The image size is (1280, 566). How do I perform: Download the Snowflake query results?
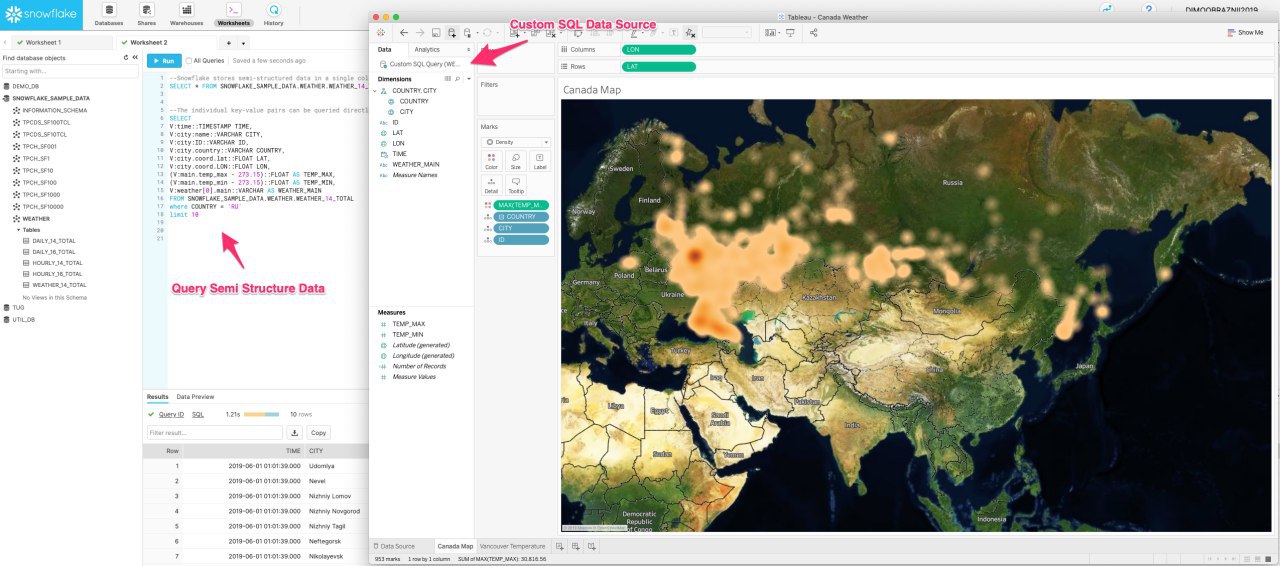[295, 433]
